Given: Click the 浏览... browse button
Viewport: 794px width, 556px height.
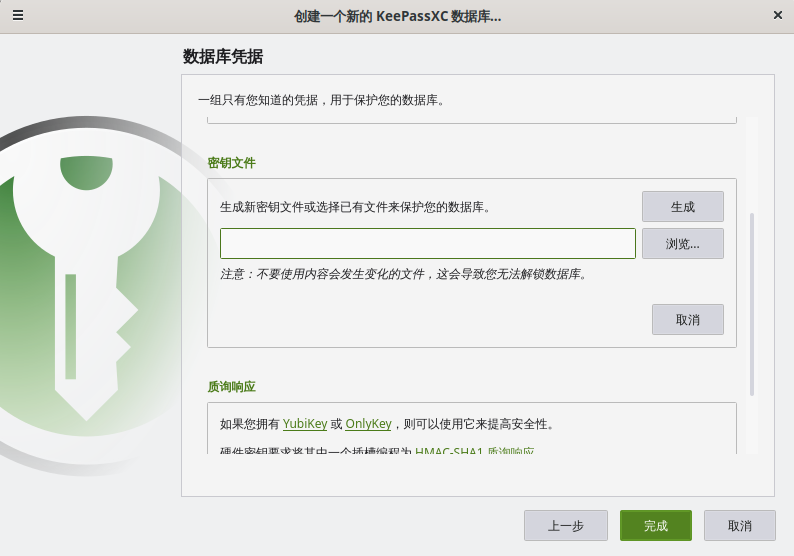Looking at the screenshot, I should point(683,244).
